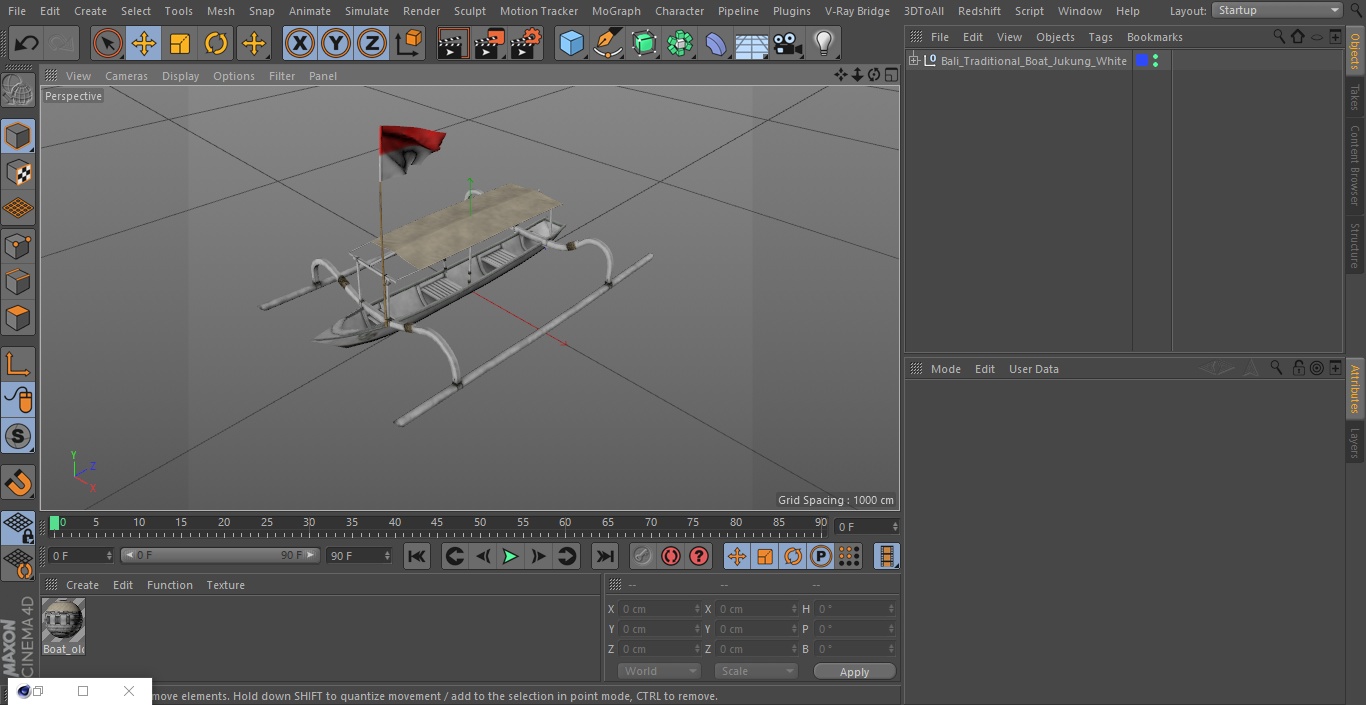
Task: Add a Camera object
Action: pyautogui.click(x=788, y=43)
